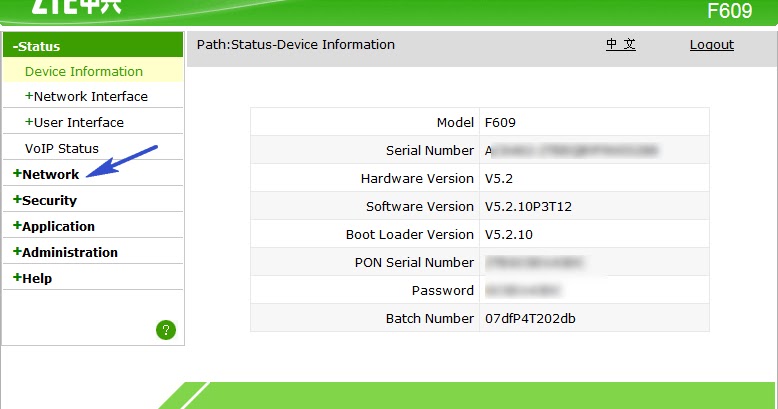
Task: Click the Logout link
Action: coord(712,45)
